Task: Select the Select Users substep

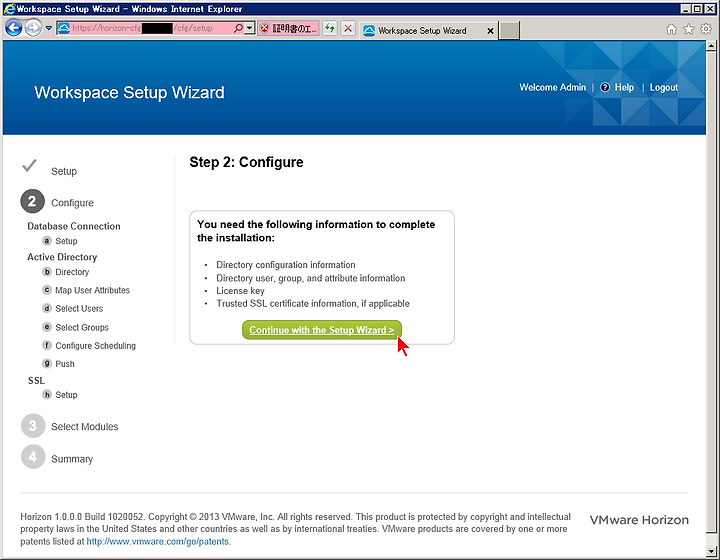Action: tap(79, 308)
